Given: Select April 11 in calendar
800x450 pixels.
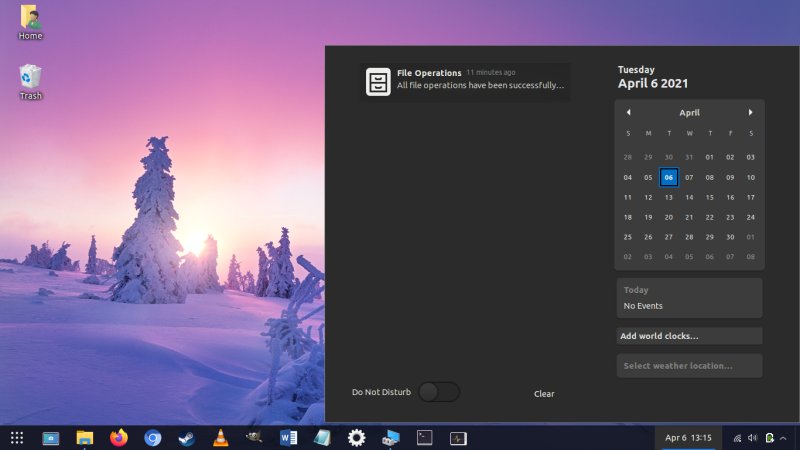Looking at the screenshot, I should coord(628,197).
